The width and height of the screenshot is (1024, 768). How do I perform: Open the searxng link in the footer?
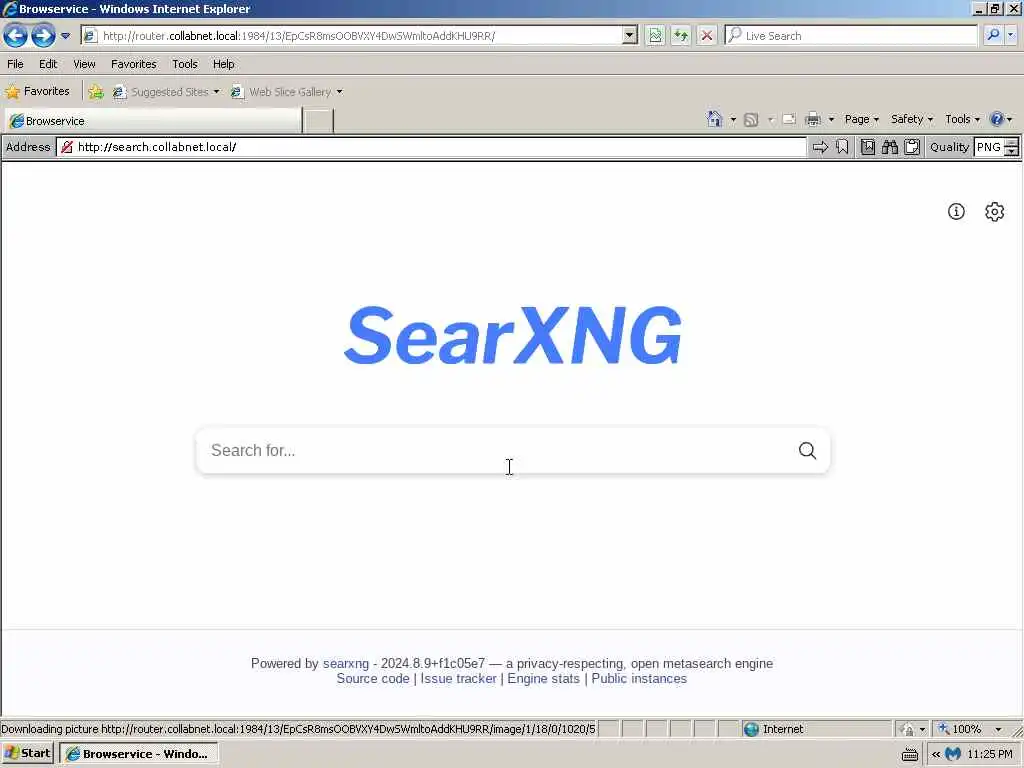tap(345, 664)
